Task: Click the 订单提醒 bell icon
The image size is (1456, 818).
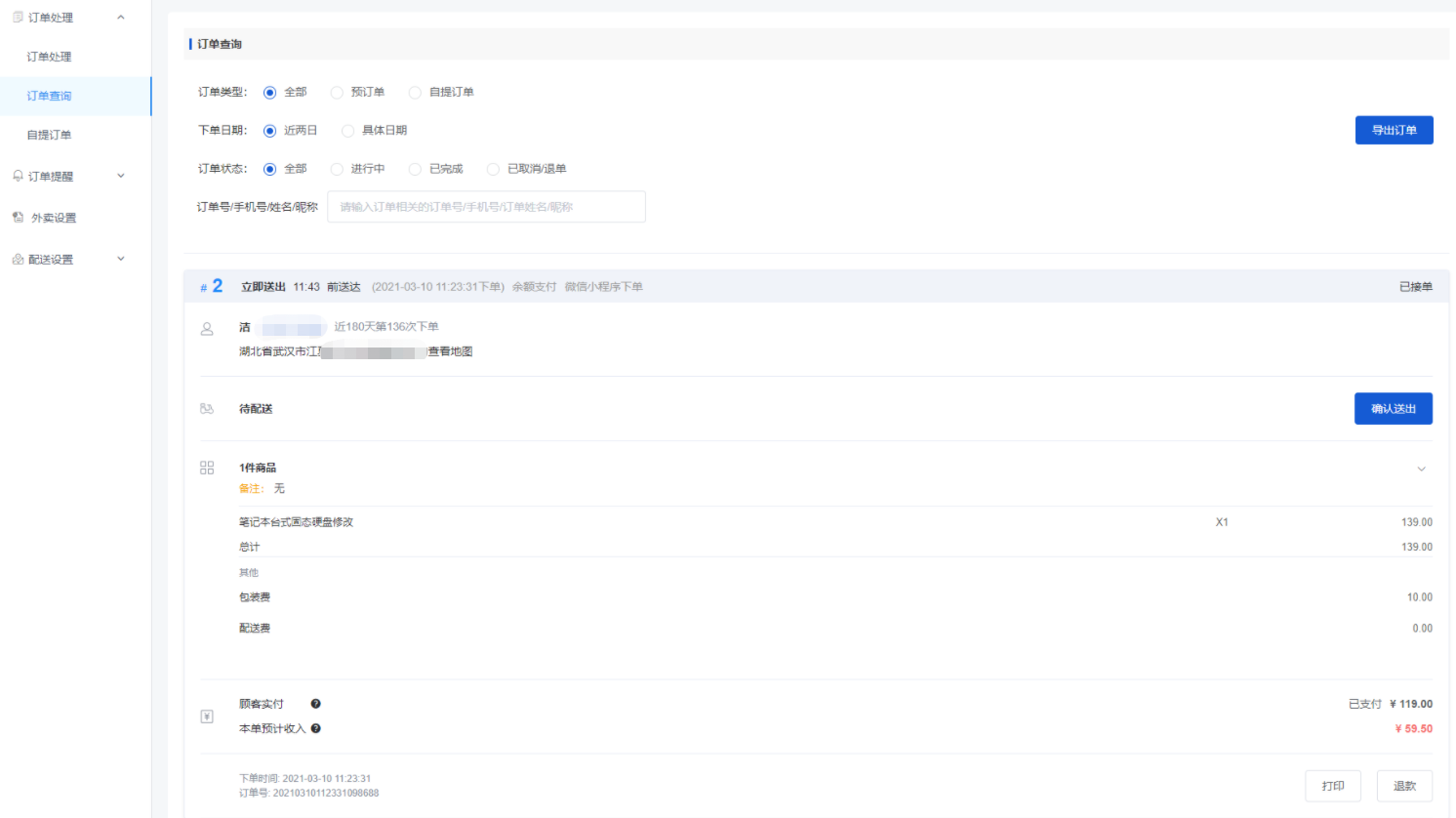Action: tap(18, 176)
